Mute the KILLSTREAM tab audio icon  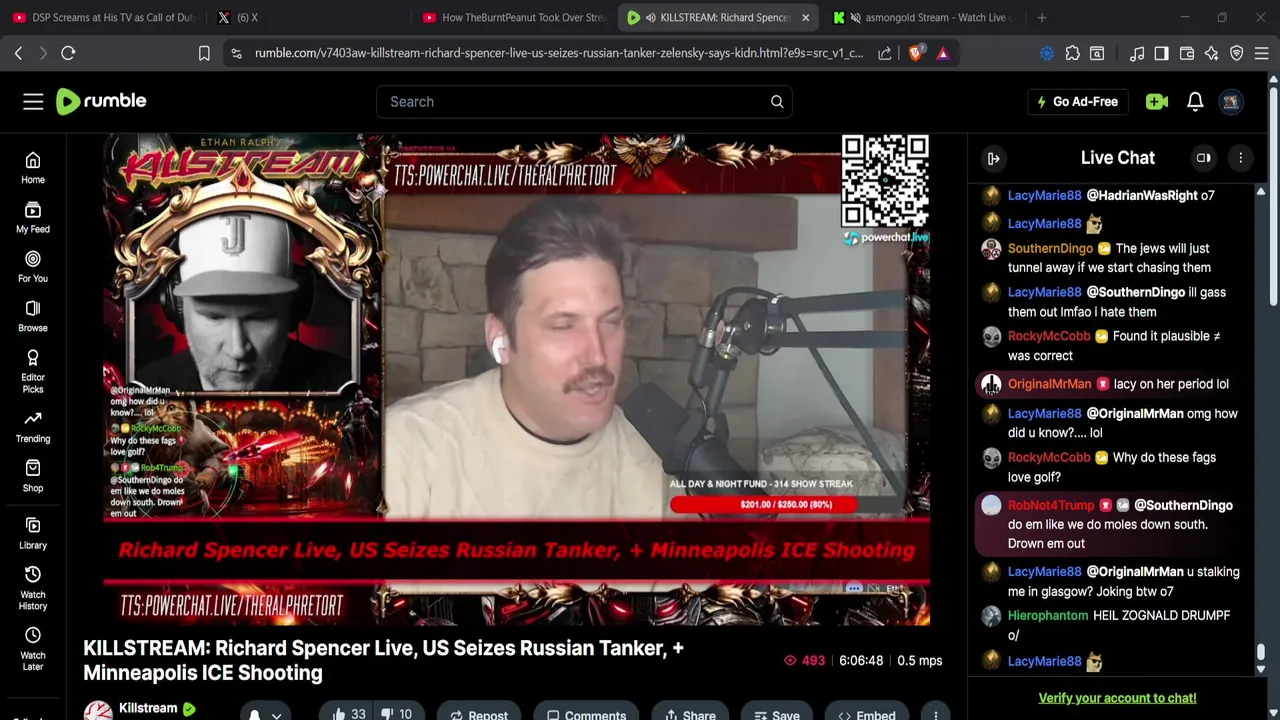pos(650,17)
